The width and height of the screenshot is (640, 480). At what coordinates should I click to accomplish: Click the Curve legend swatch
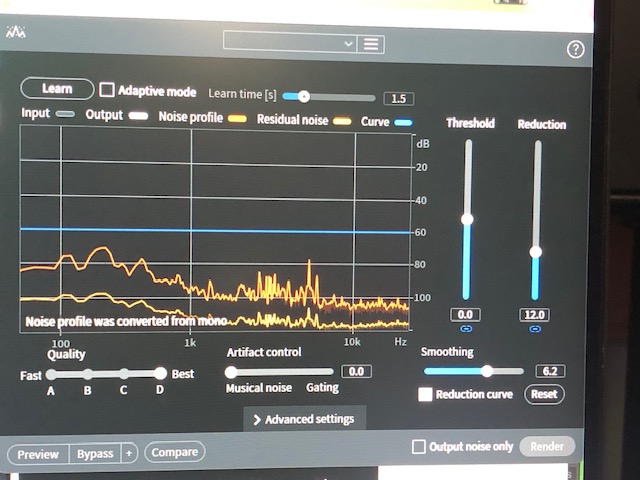coord(403,122)
